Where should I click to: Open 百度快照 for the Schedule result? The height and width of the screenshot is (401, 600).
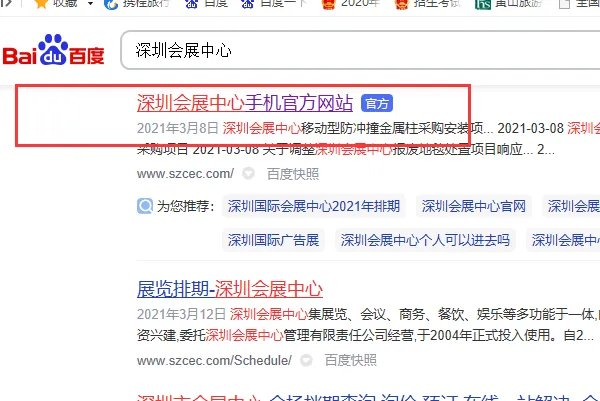[351, 360]
